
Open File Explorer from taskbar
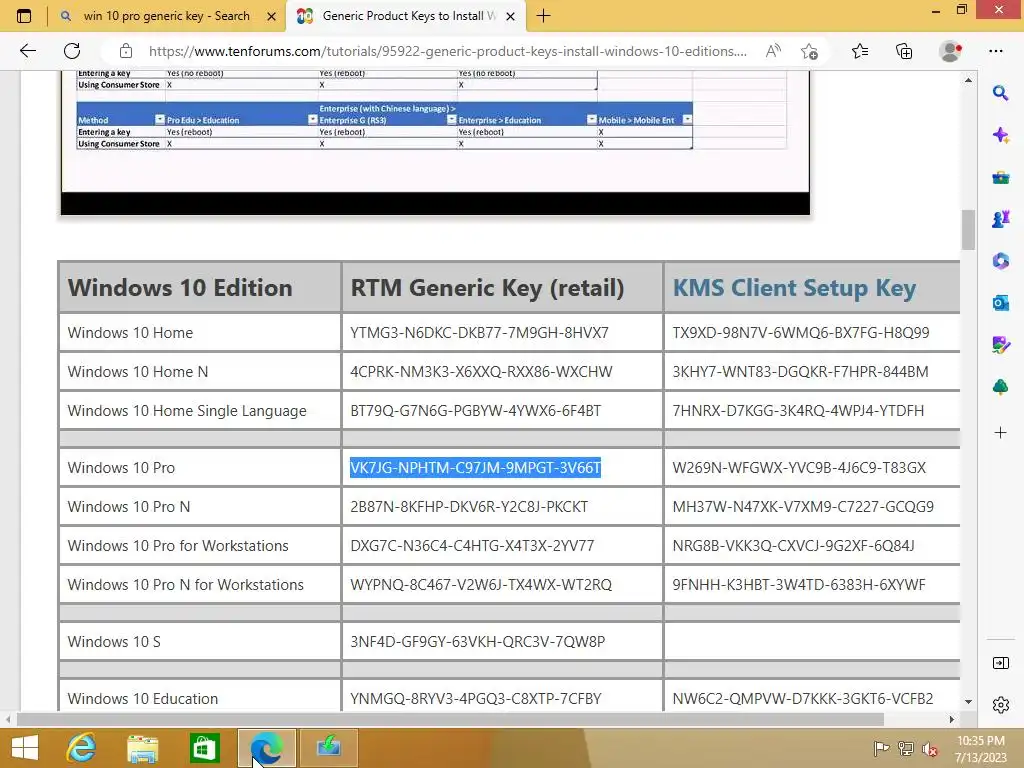(142, 748)
